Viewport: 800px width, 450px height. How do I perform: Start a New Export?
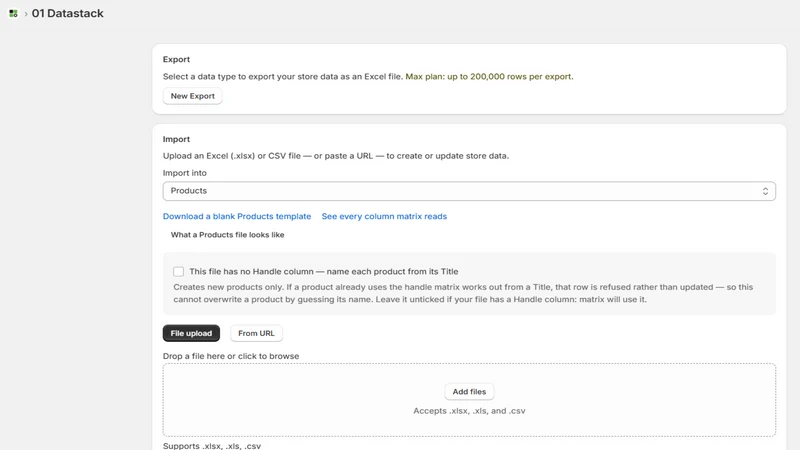coord(192,96)
